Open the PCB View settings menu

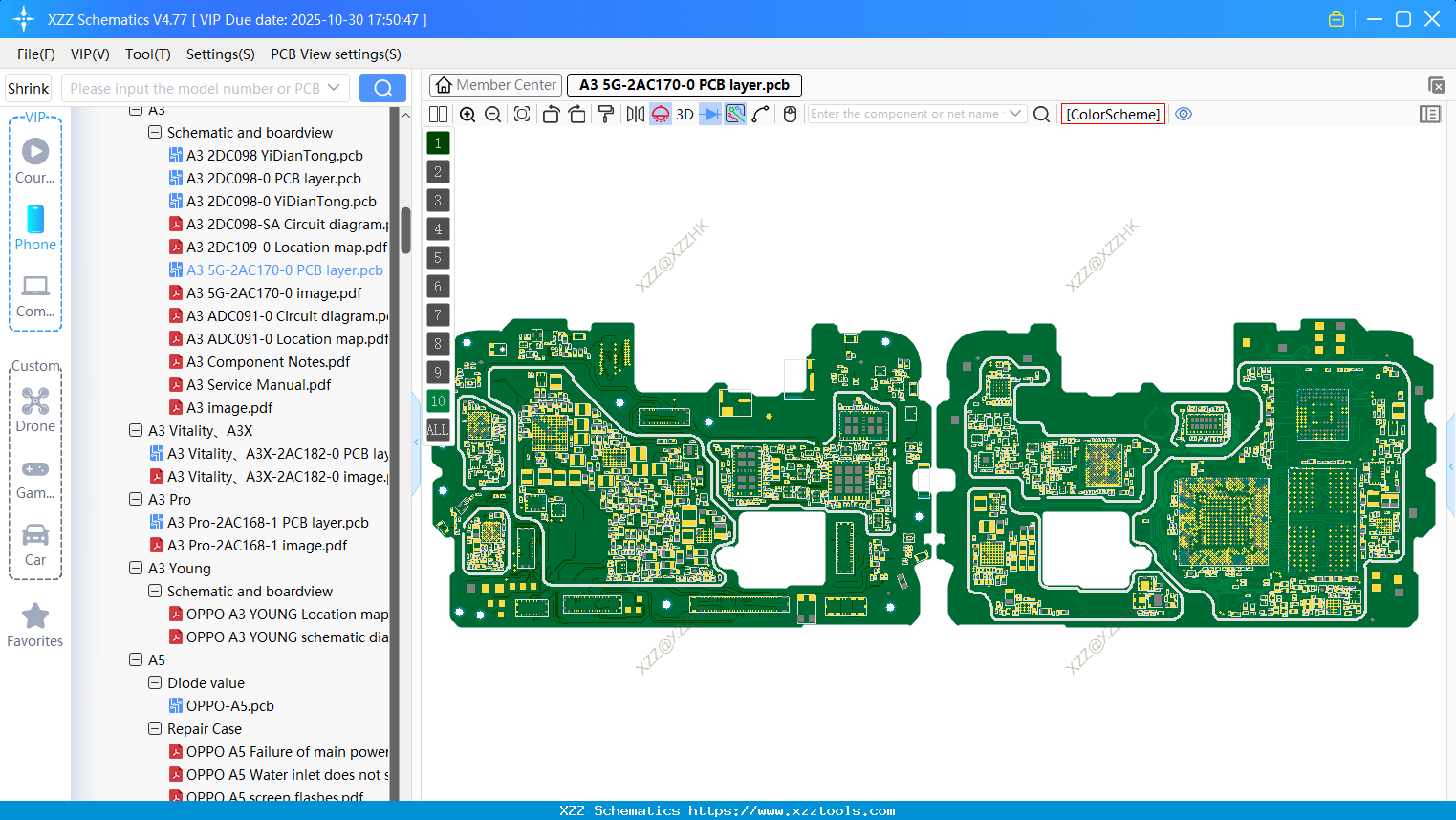click(x=335, y=54)
